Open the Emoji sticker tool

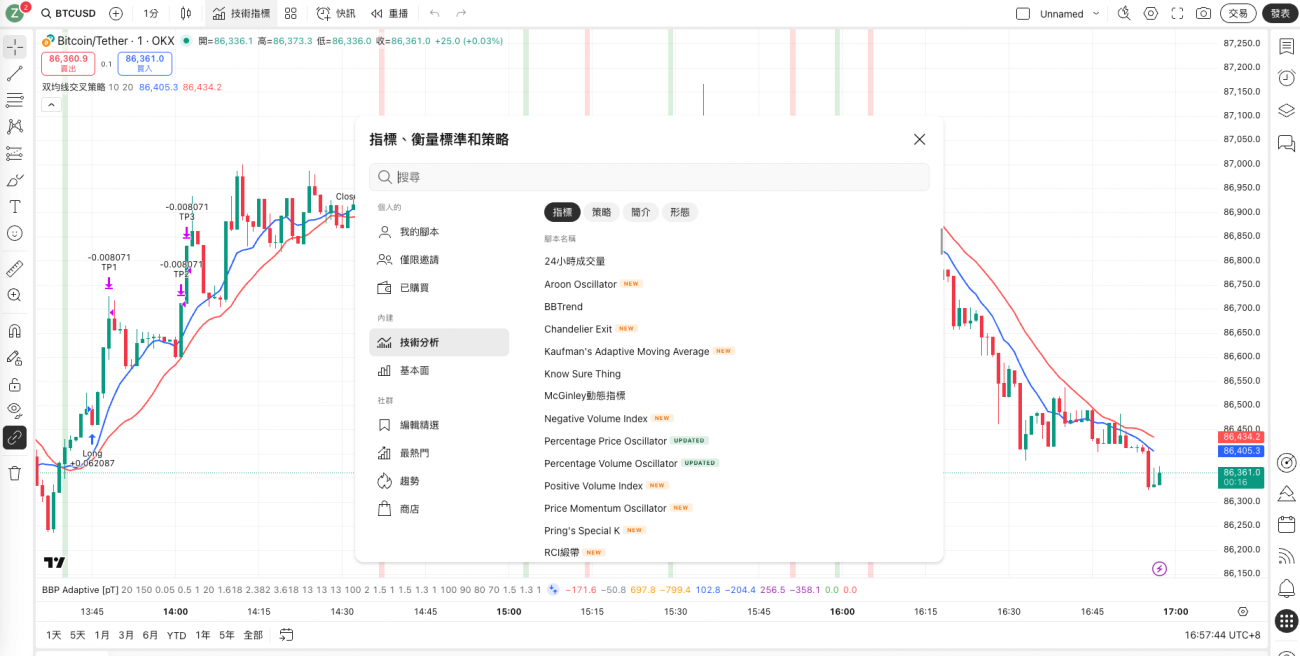[14, 233]
